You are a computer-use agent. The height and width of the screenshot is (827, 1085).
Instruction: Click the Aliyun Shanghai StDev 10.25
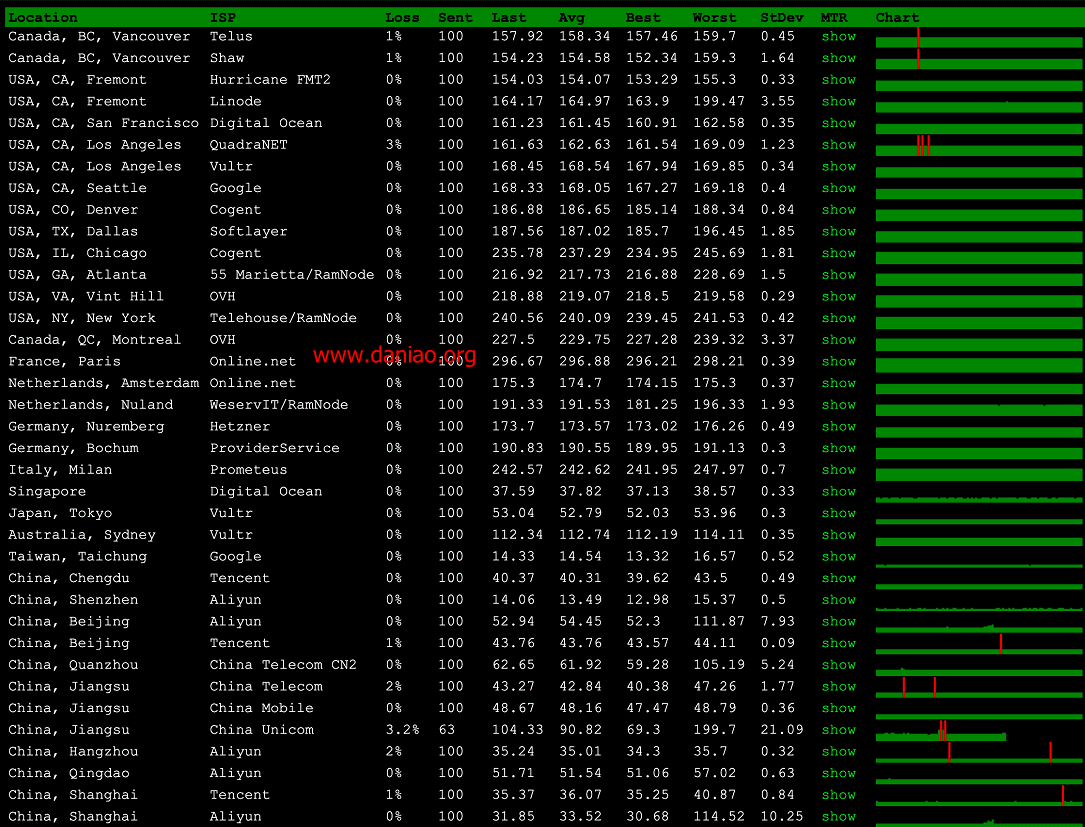click(x=782, y=817)
